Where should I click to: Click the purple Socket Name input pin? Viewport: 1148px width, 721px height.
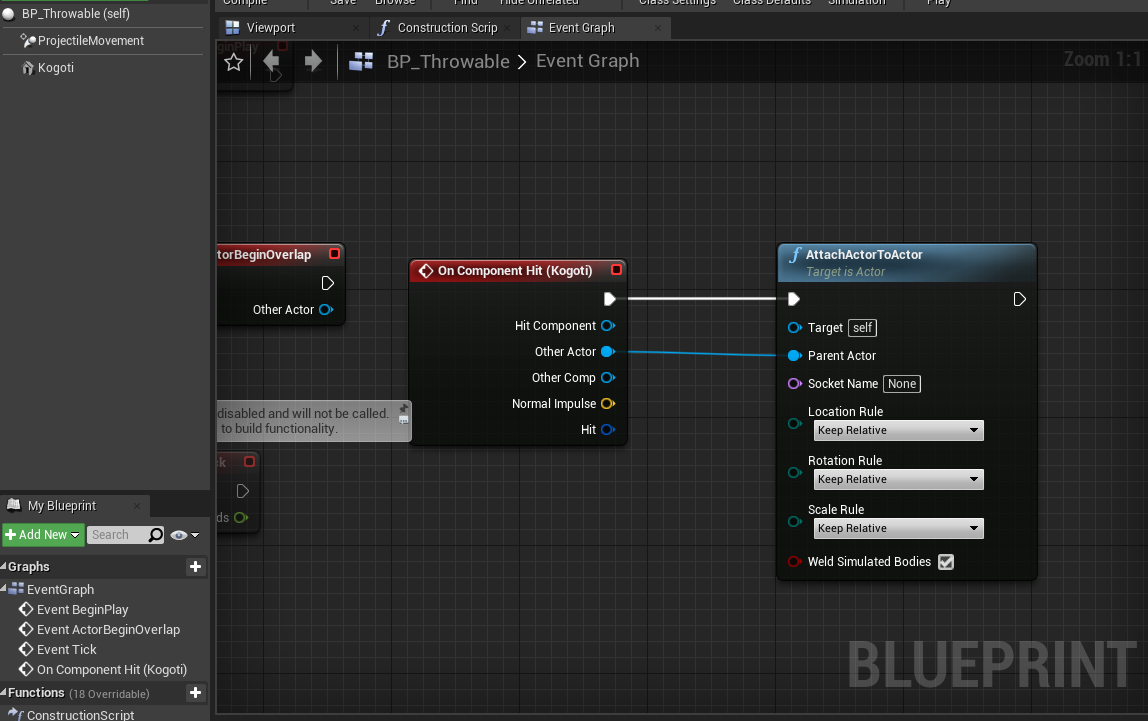click(794, 384)
